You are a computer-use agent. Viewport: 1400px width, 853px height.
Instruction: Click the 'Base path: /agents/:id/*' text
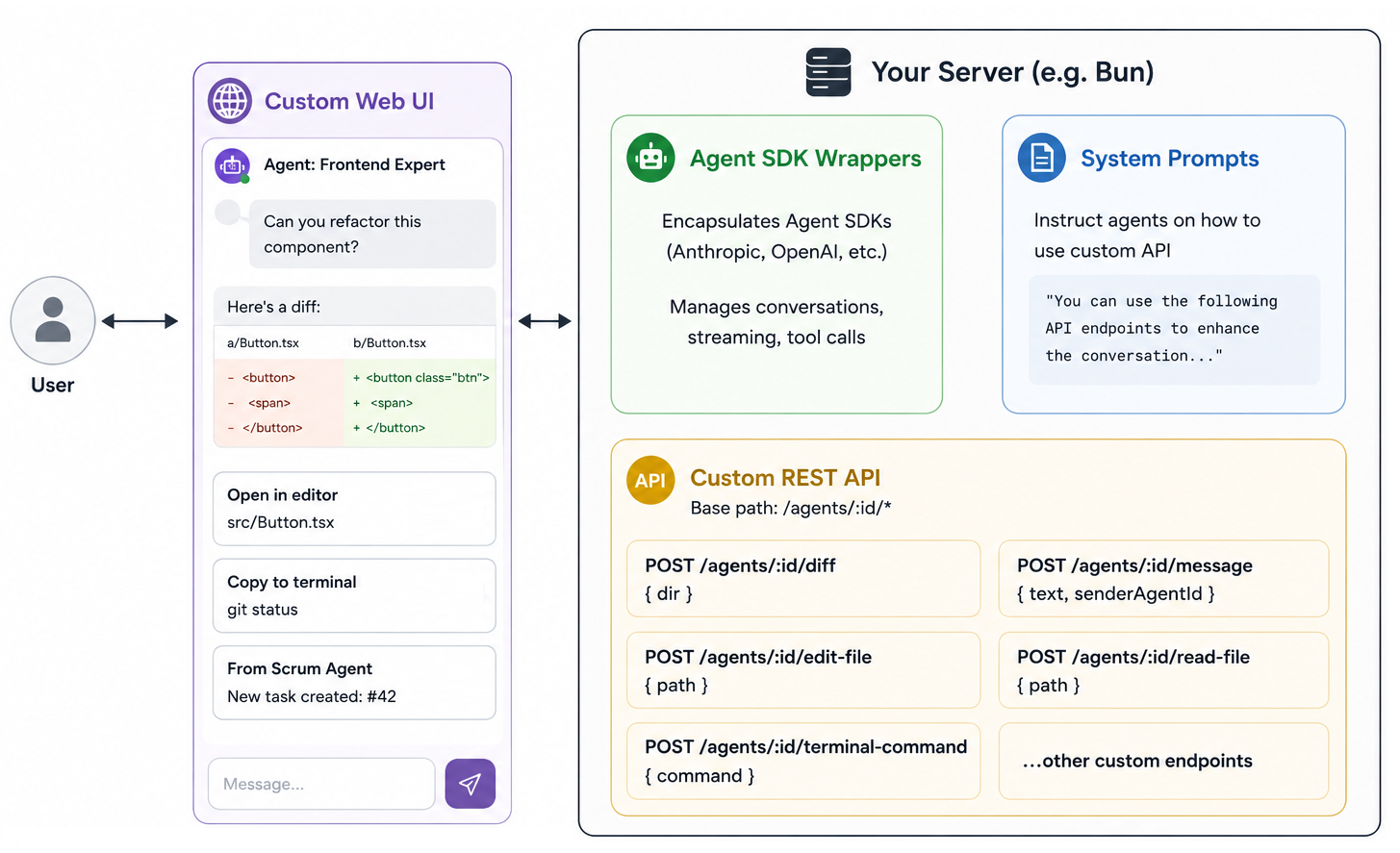pyautogui.click(x=791, y=508)
